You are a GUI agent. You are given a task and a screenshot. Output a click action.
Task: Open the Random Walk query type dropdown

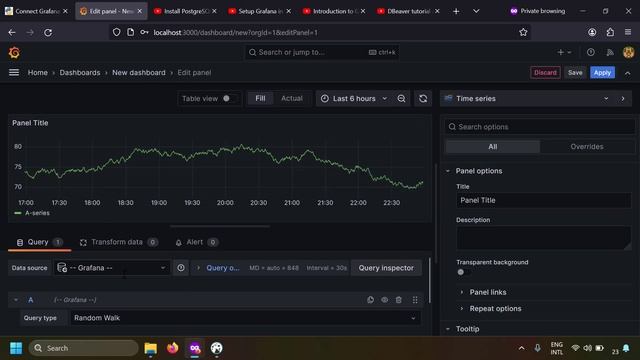click(245, 318)
